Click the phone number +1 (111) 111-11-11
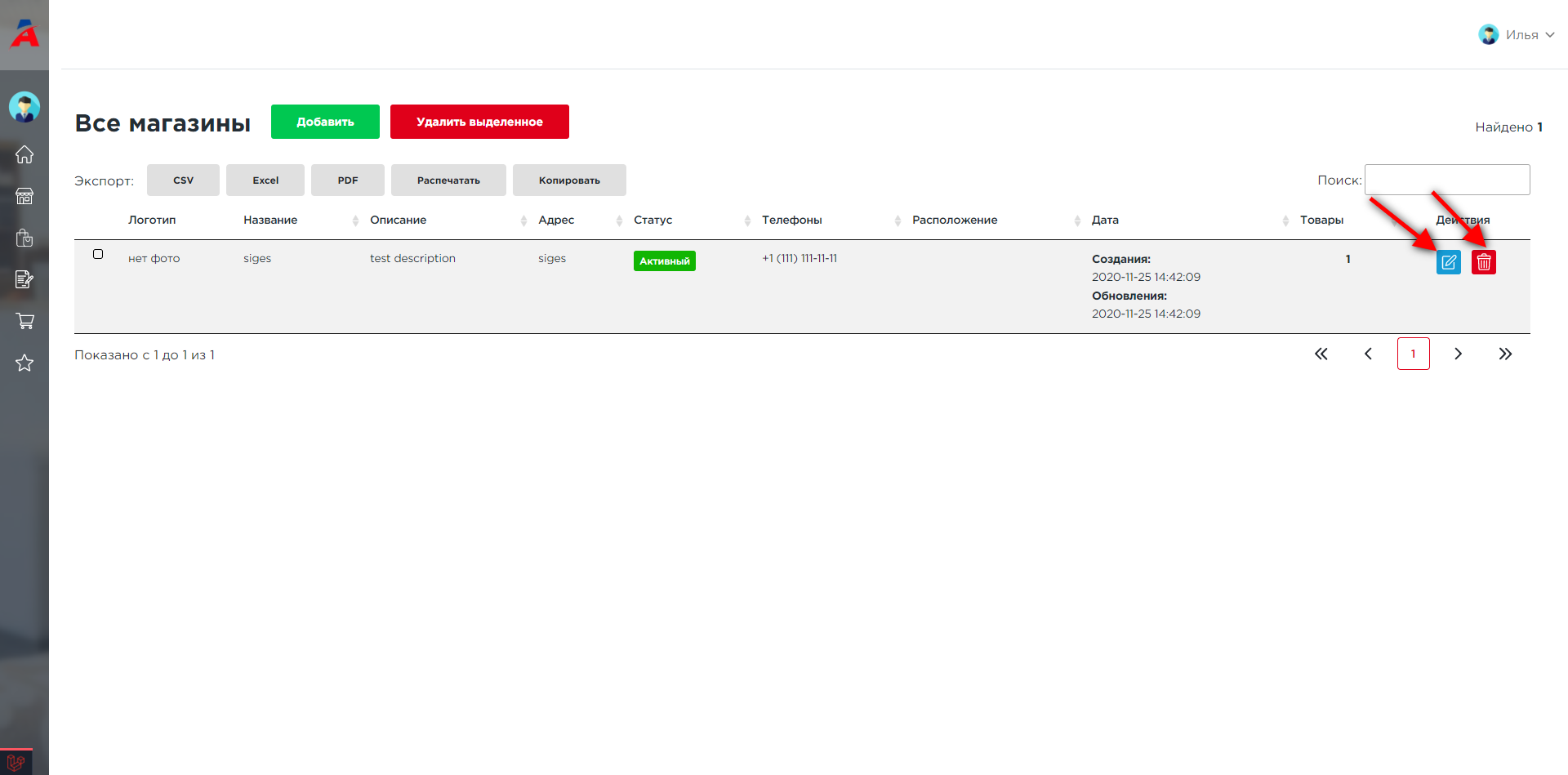 pyautogui.click(x=800, y=258)
